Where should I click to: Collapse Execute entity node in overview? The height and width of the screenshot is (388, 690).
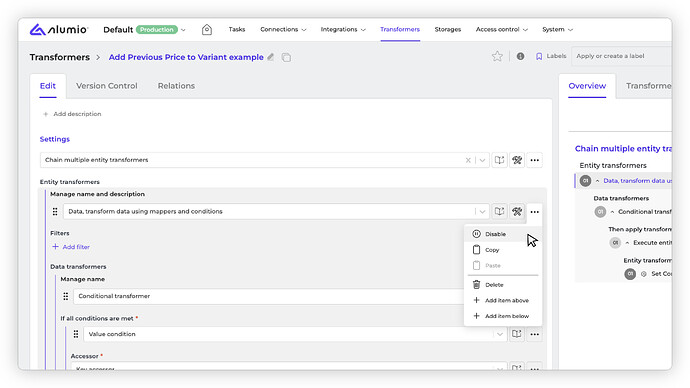tap(627, 243)
